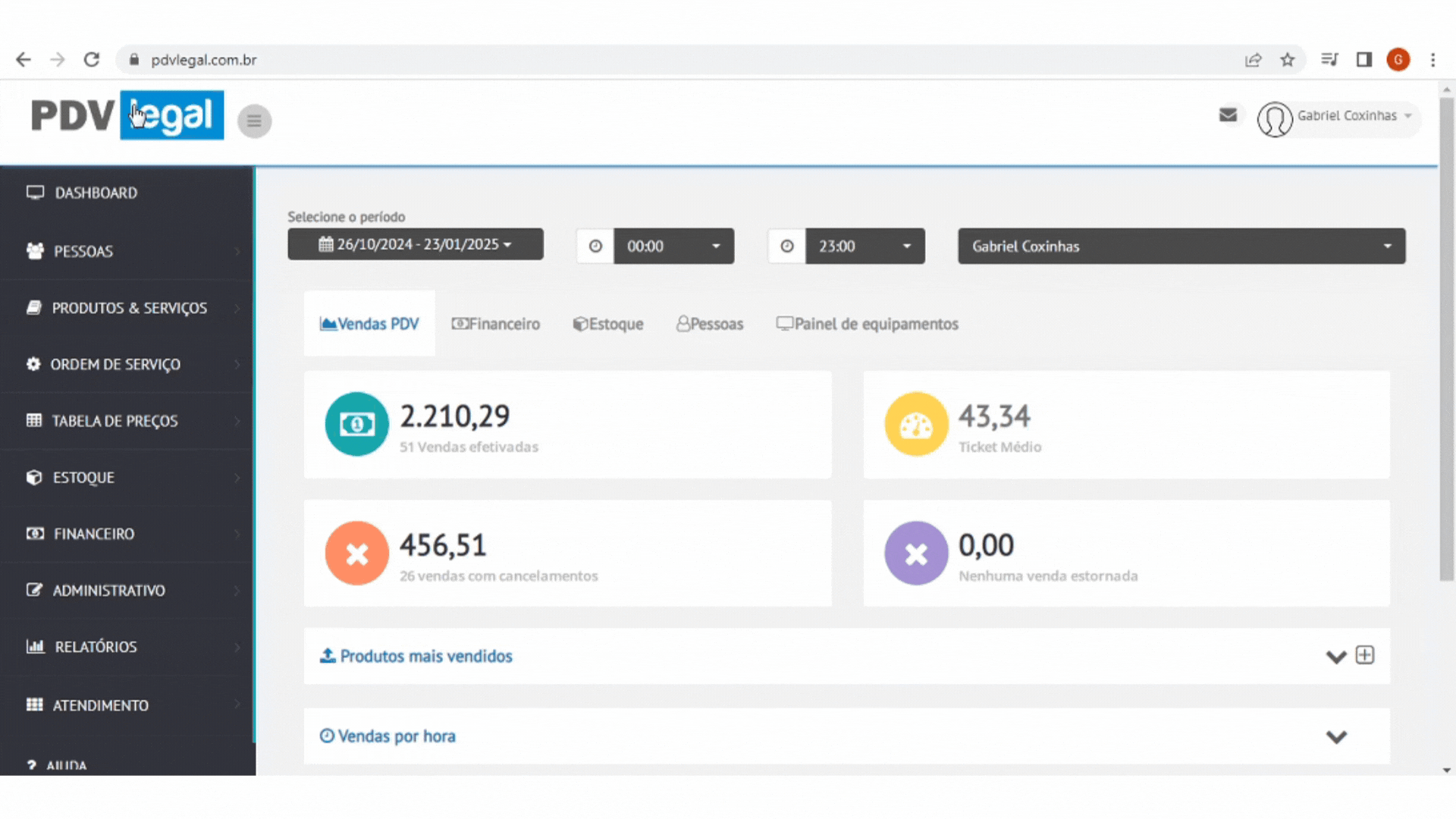Reload the page with browser refresh icon
The image size is (1456, 819).
pyautogui.click(x=92, y=60)
